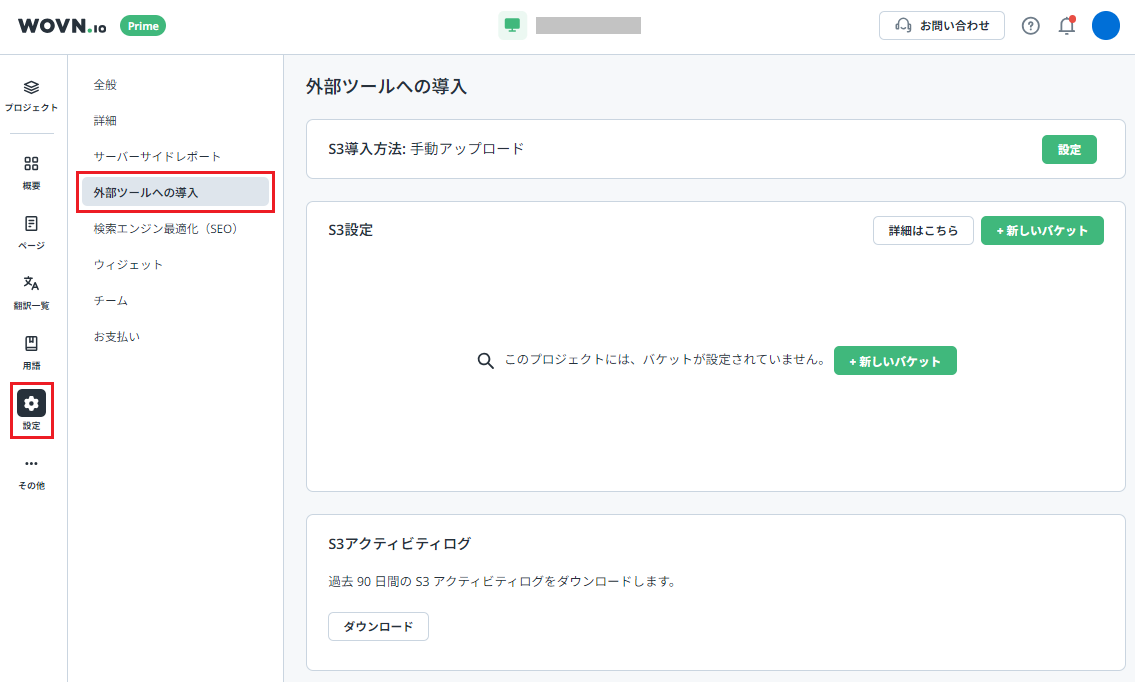Open the プロジェクト layers icon in sidebar
1135x682 pixels.
(31, 88)
